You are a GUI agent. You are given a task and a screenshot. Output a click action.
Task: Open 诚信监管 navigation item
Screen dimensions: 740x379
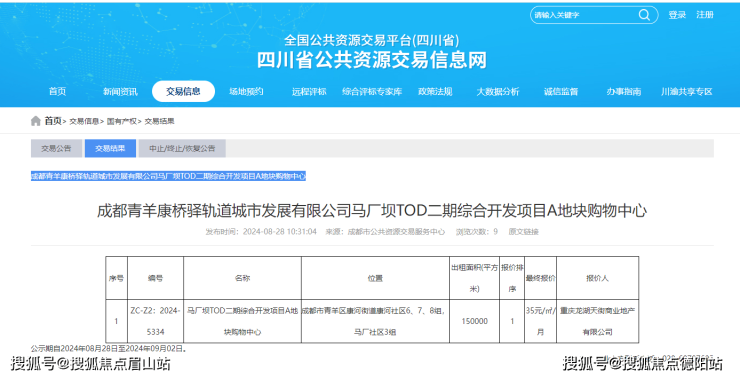[x=561, y=92]
